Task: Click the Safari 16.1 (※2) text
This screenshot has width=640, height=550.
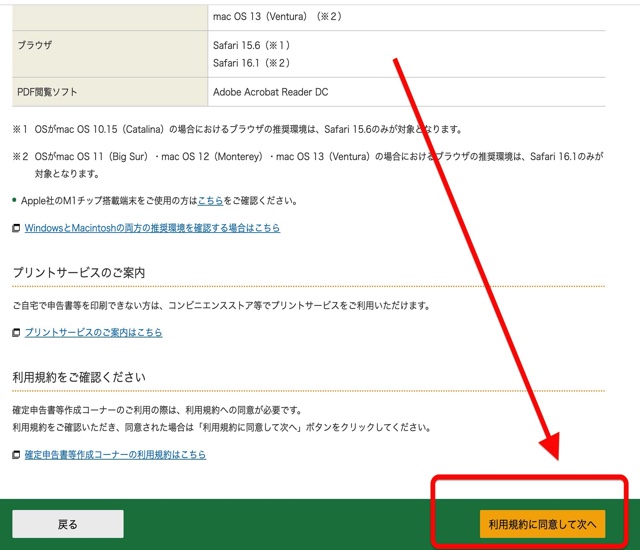Action: (251, 62)
